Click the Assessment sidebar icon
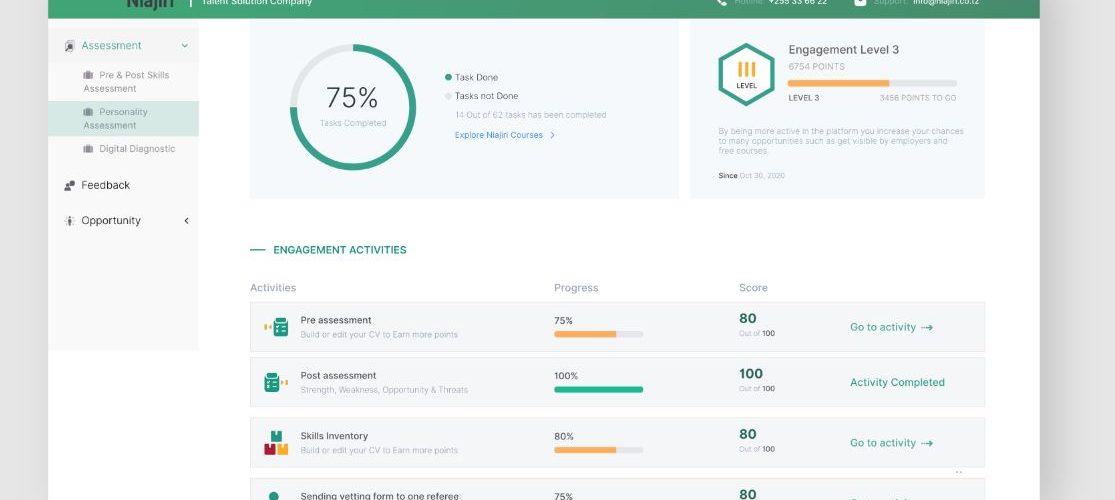Viewport: 1115px width, 500px height. coord(69,46)
